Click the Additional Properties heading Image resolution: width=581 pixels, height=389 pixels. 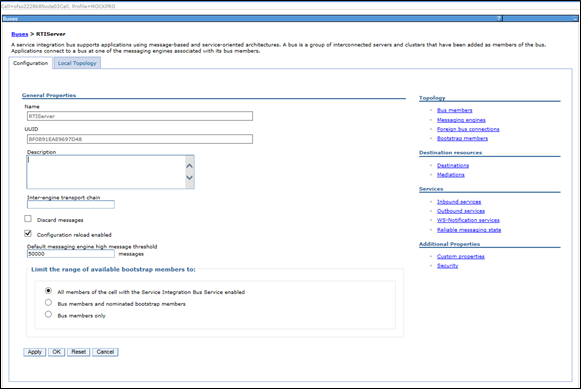449,244
